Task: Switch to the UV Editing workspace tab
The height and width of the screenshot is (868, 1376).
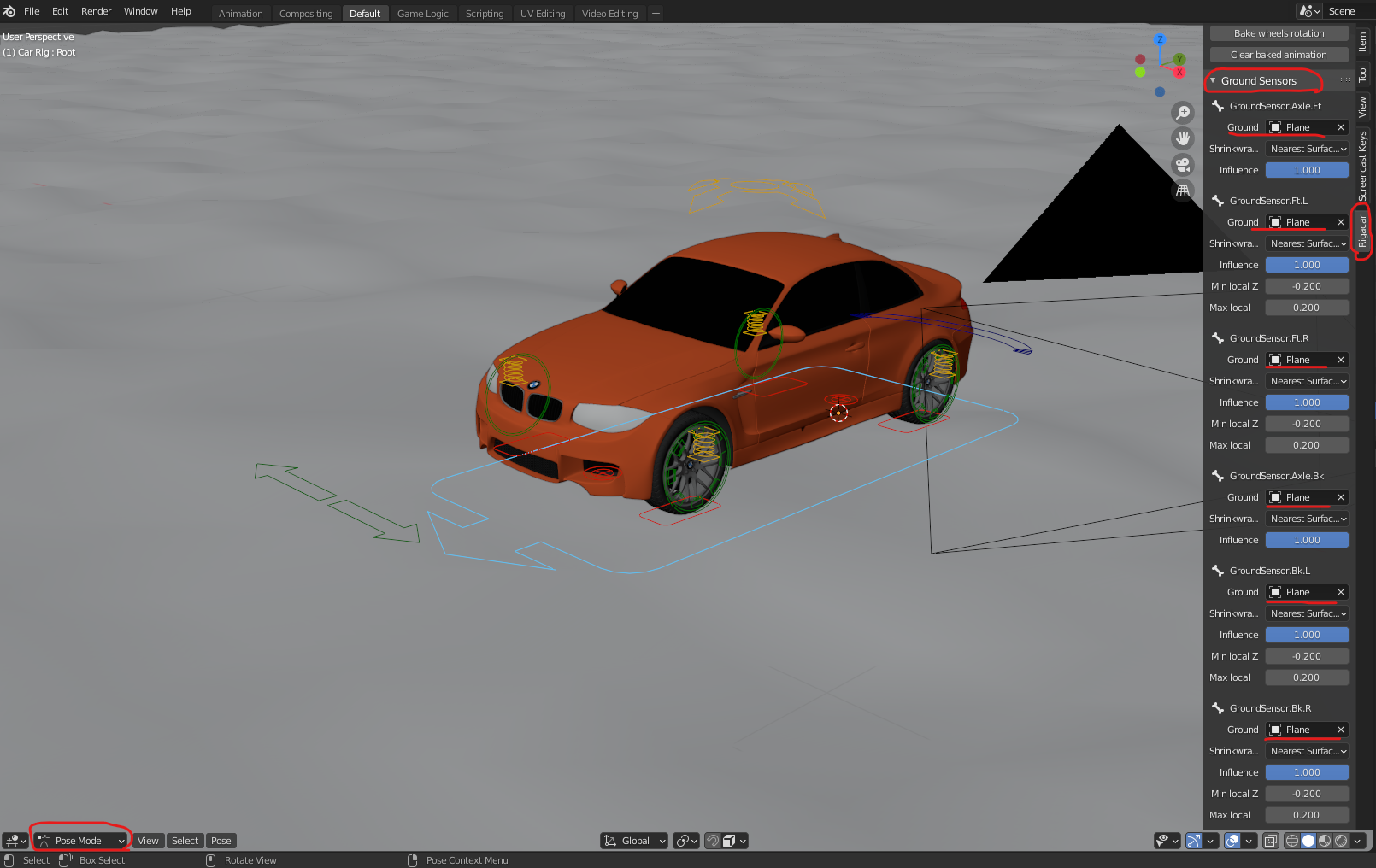Action: [x=543, y=14]
